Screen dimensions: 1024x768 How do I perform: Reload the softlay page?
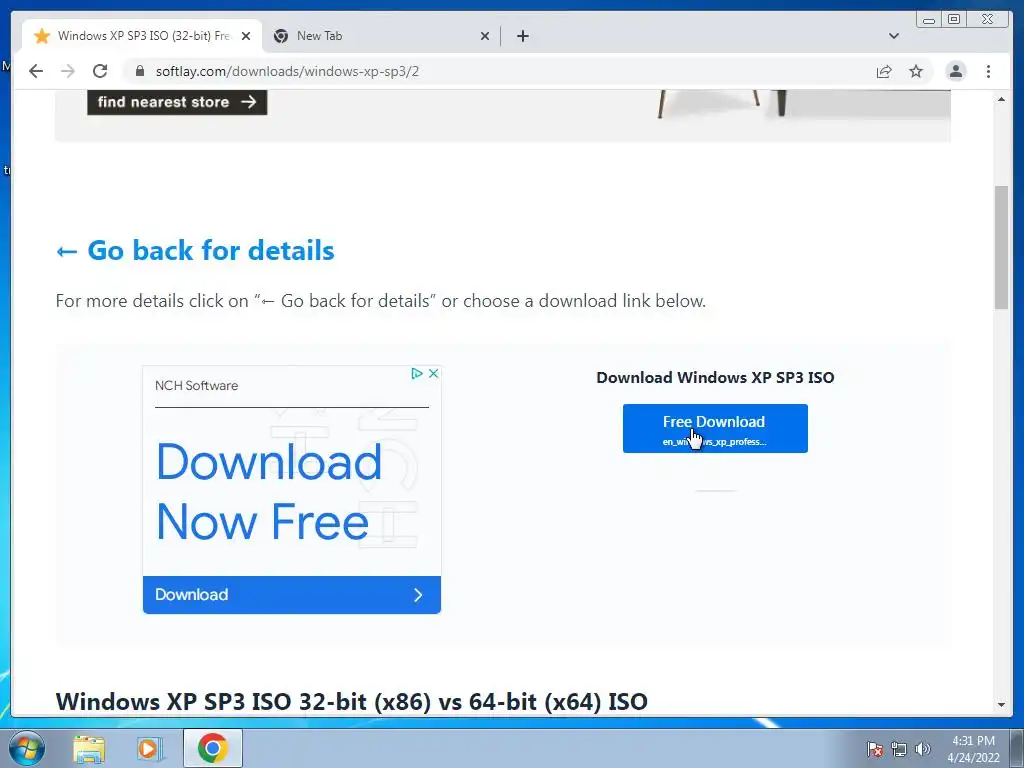(x=100, y=71)
